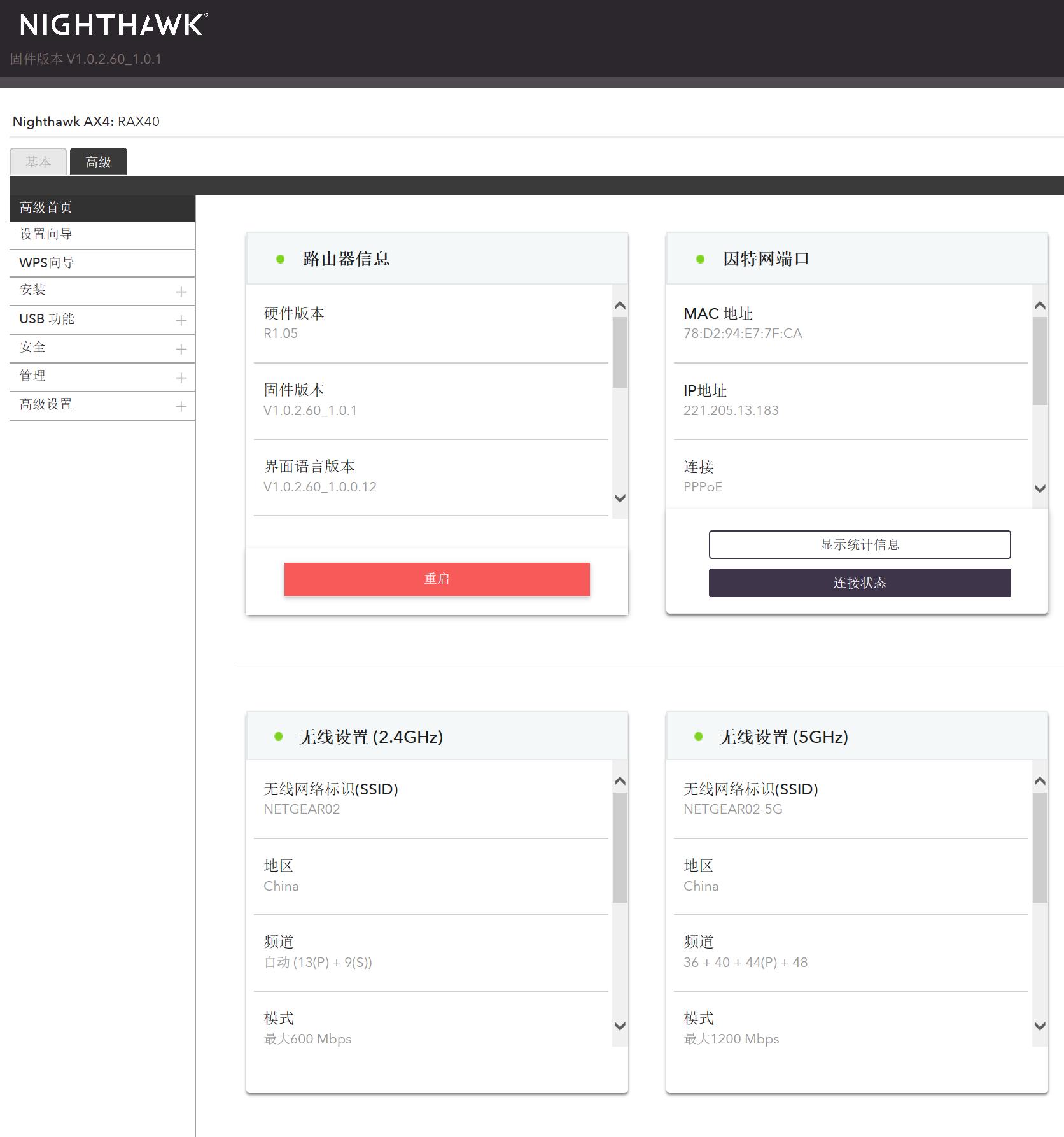Image resolution: width=1064 pixels, height=1137 pixels.
Task: Open WPS向导 in sidebar
Action: pos(46,262)
